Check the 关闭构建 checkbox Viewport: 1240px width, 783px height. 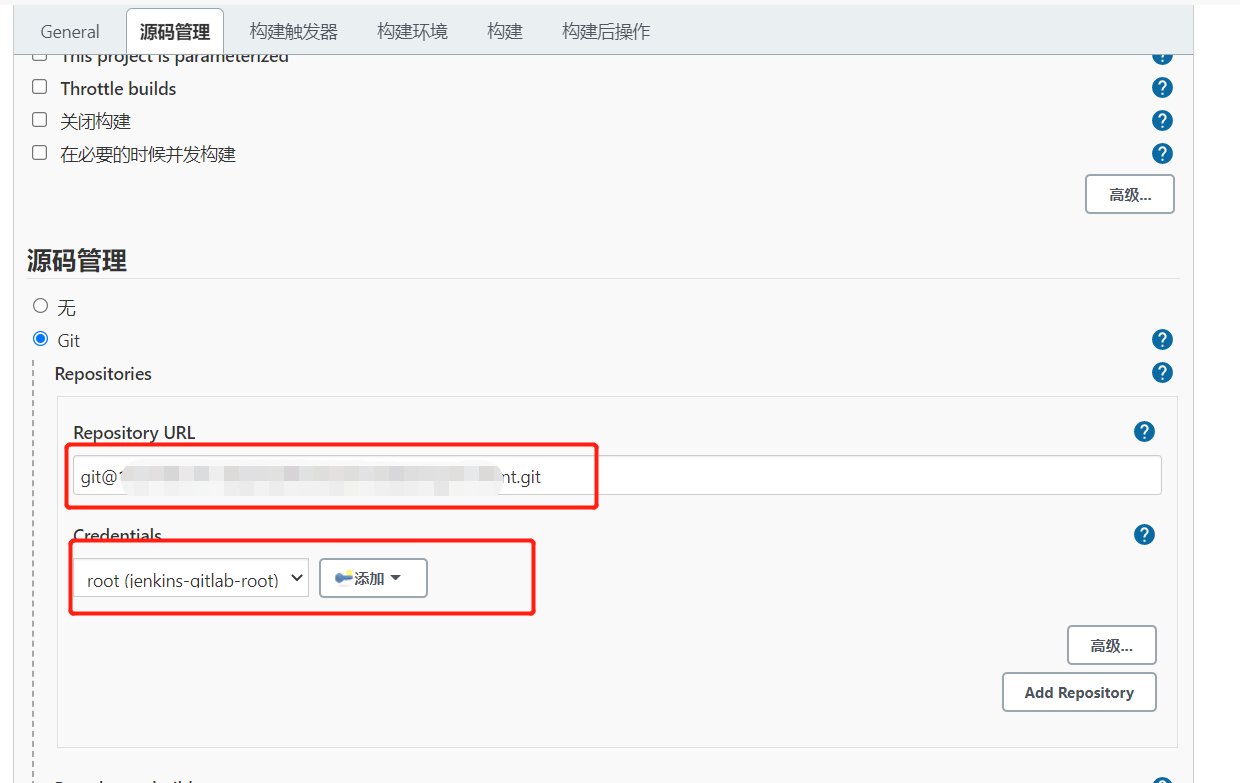point(40,120)
